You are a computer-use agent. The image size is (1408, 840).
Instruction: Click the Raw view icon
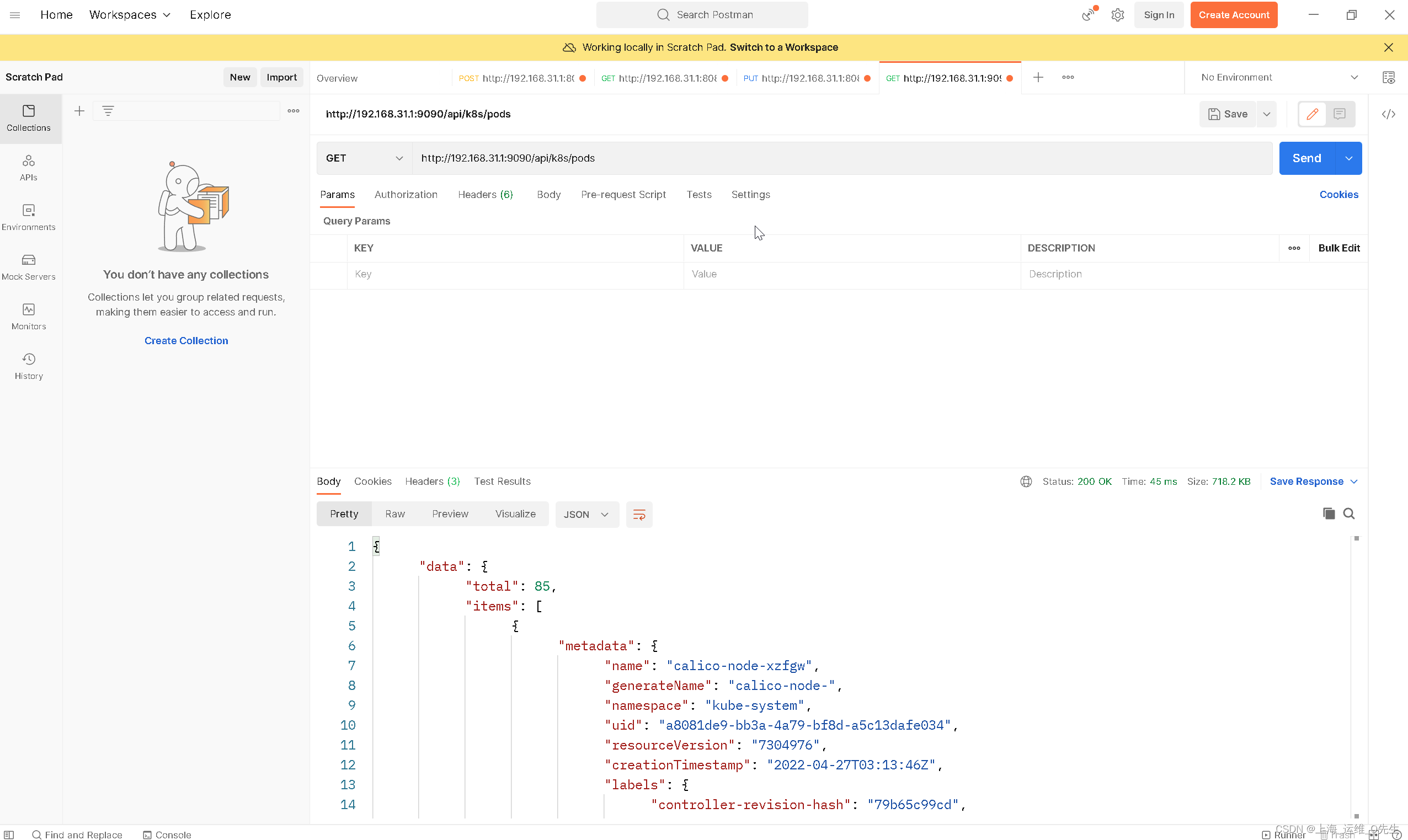pyautogui.click(x=395, y=513)
